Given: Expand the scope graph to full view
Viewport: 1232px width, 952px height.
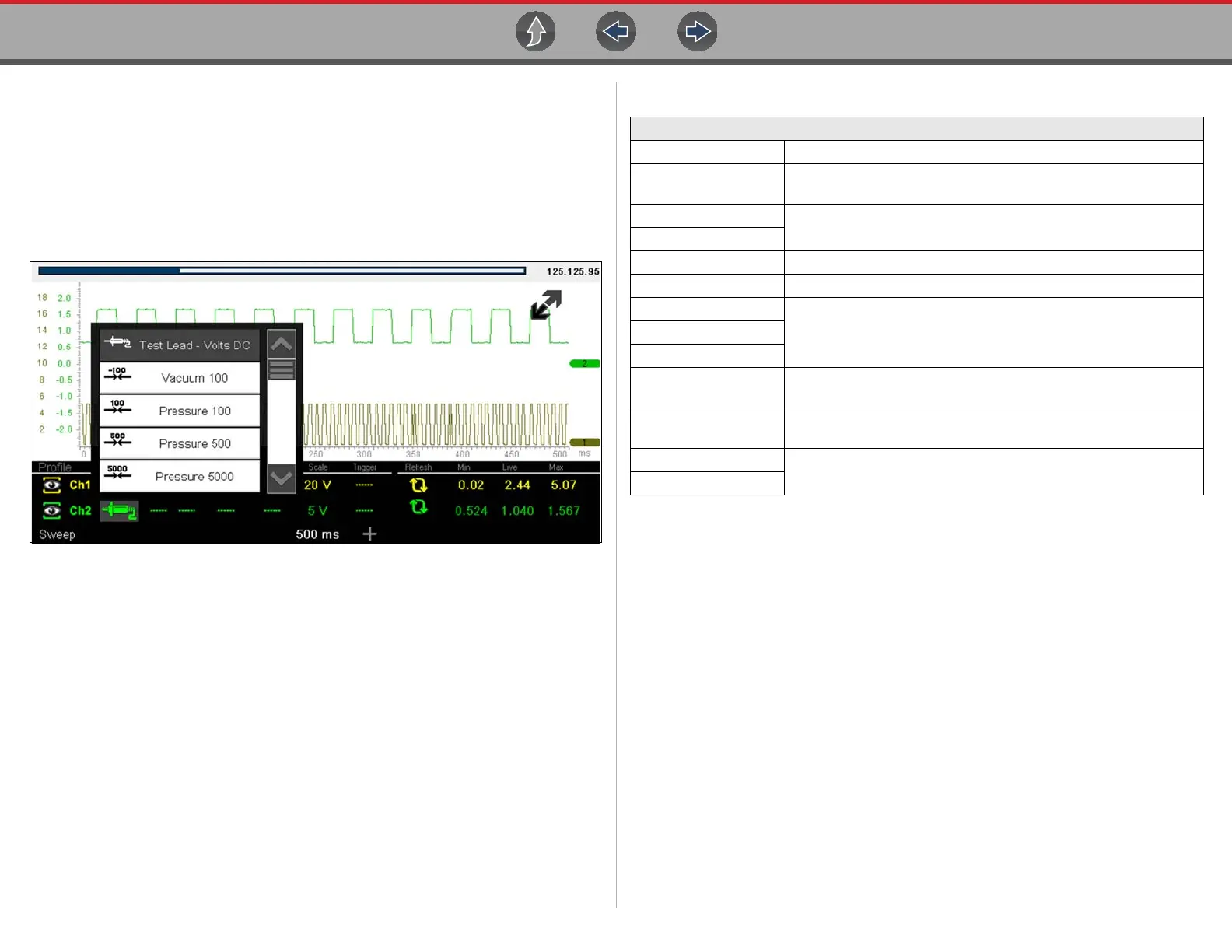Looking at the screenshot, I should point(546,305).
